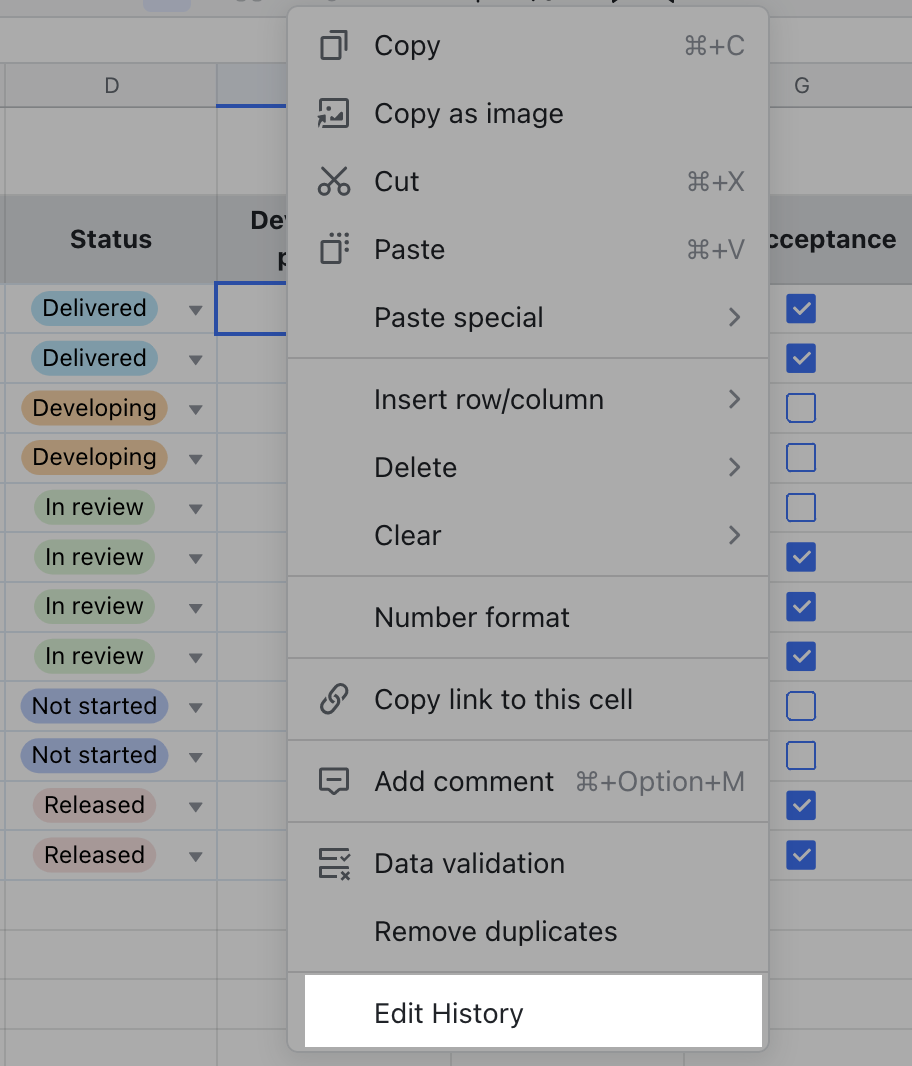Open the status dropdown on the first Delivered chip
Image resolution: width=912 pixels, height=1066 pixels.
(195, 309)
